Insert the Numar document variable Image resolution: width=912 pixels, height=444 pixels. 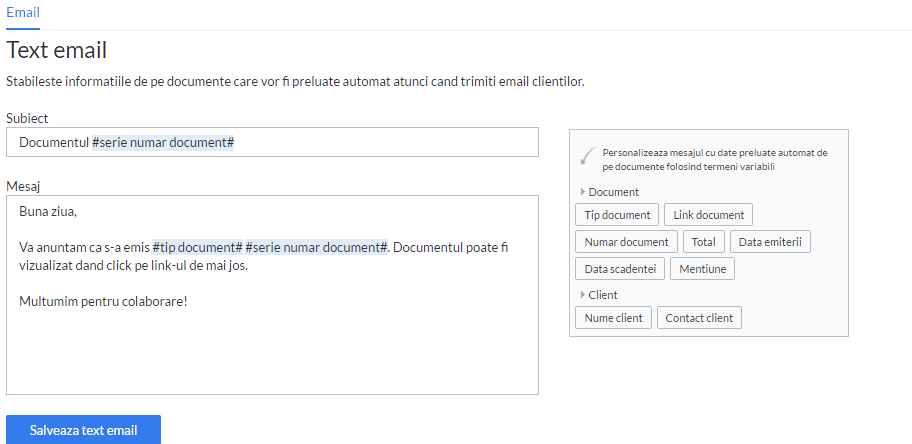click(626, 241)
